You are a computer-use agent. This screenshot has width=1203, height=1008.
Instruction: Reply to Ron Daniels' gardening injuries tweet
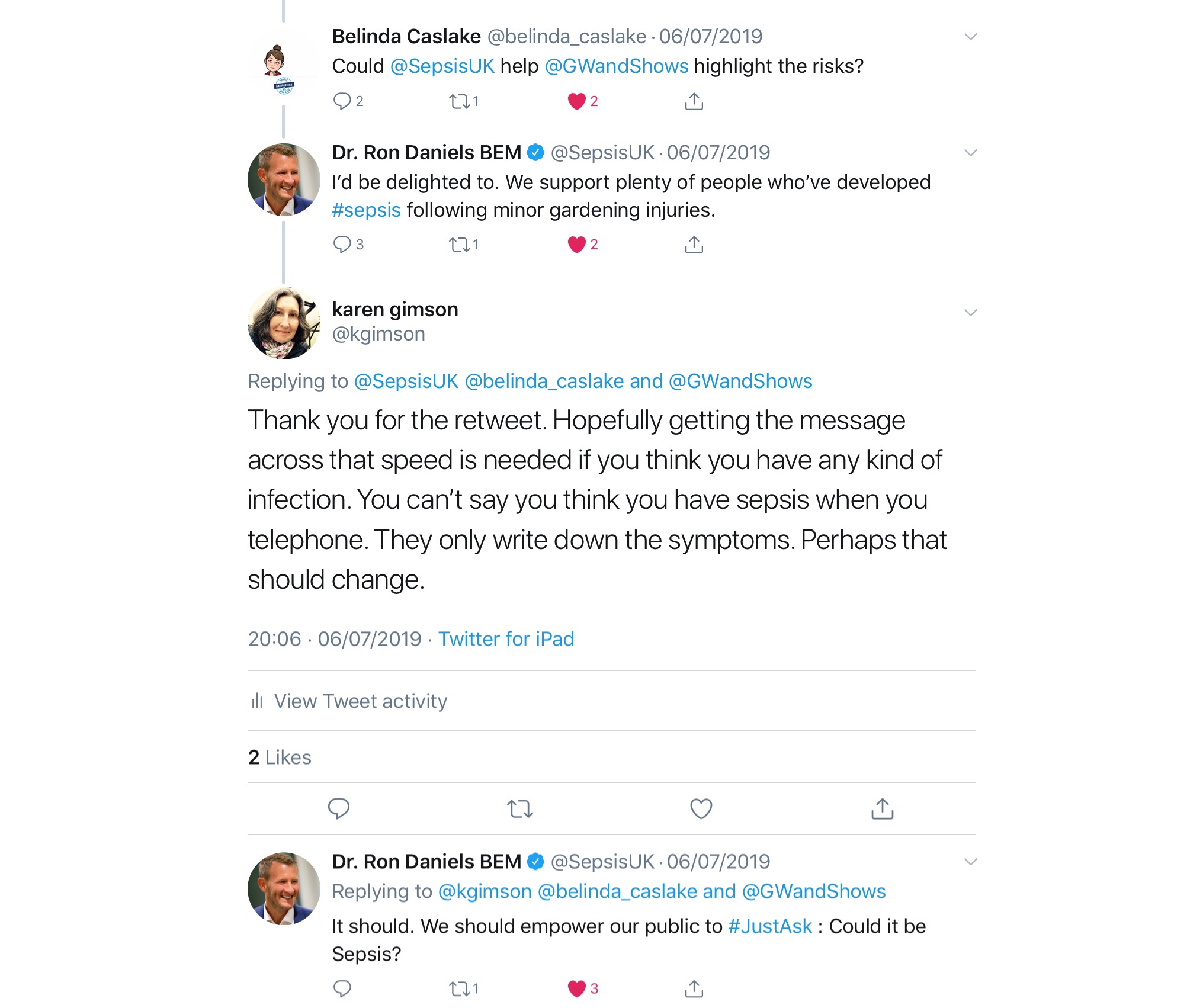tap(342, 244)
